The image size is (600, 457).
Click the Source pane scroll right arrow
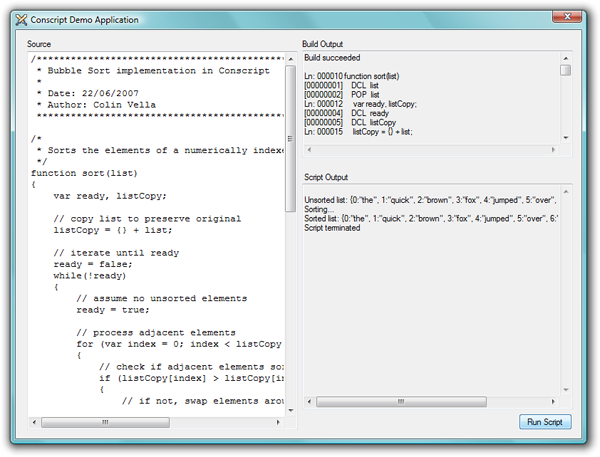coord(278,422)
